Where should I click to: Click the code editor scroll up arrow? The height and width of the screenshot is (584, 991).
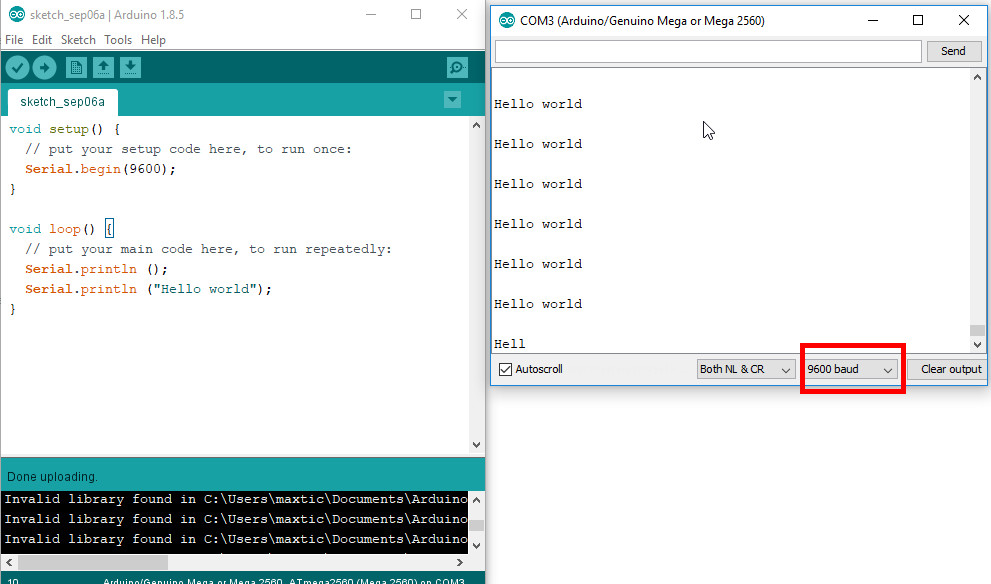point(477,125)
